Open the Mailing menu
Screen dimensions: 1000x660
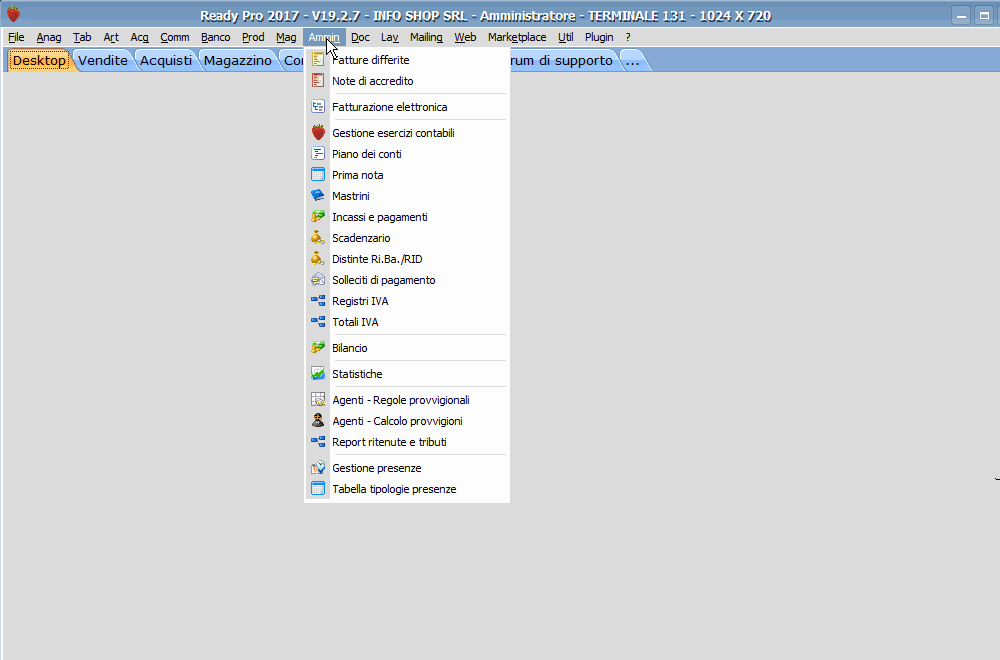click(426, 37)
